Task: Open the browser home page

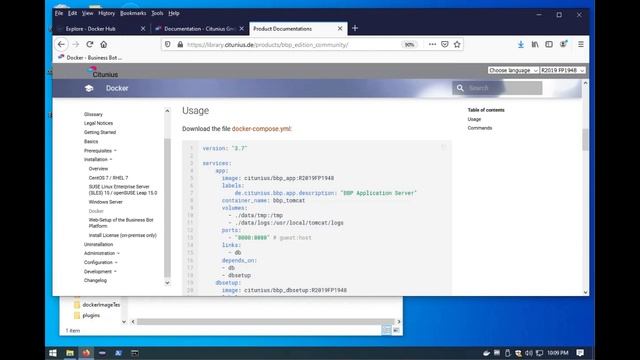Action: click(104, 44)
